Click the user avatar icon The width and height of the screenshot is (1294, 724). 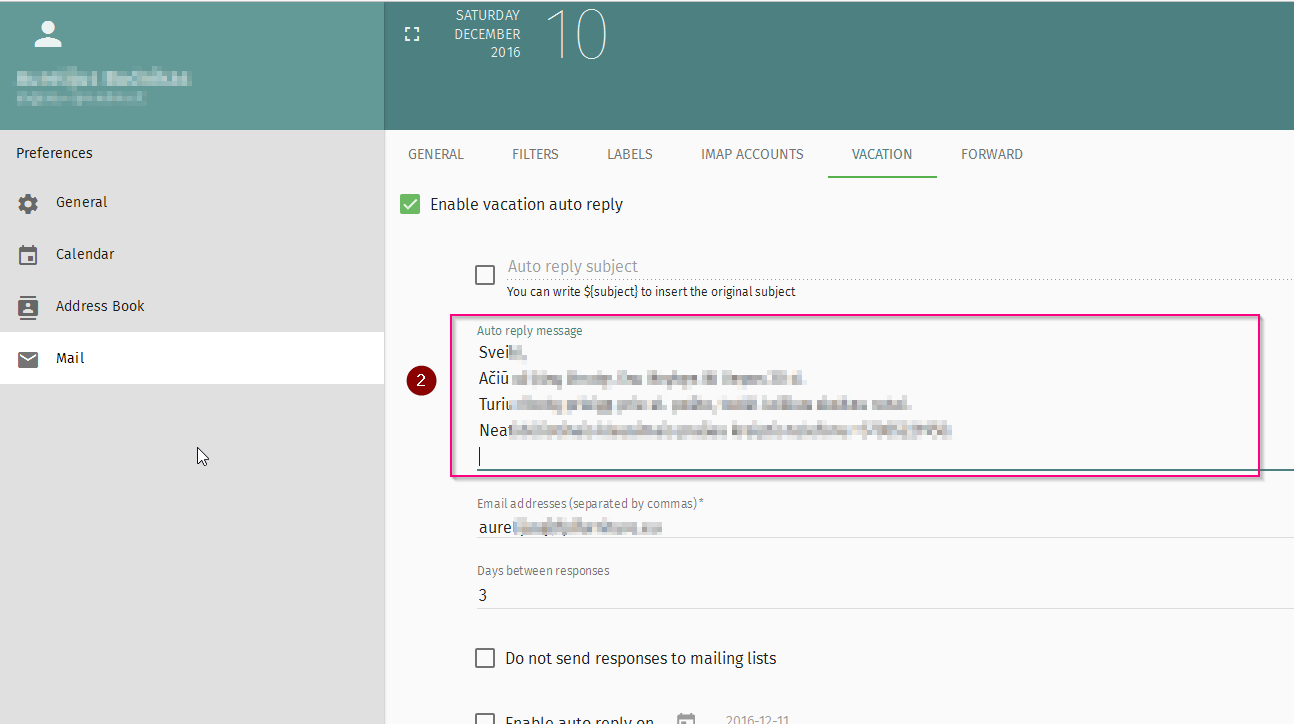(x=48, y=34)
